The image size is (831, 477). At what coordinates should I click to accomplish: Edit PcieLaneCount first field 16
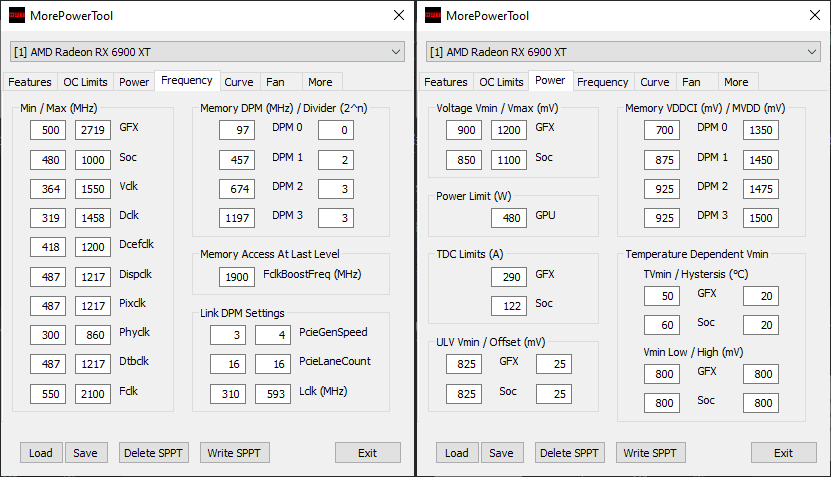(x=228, y=364)
